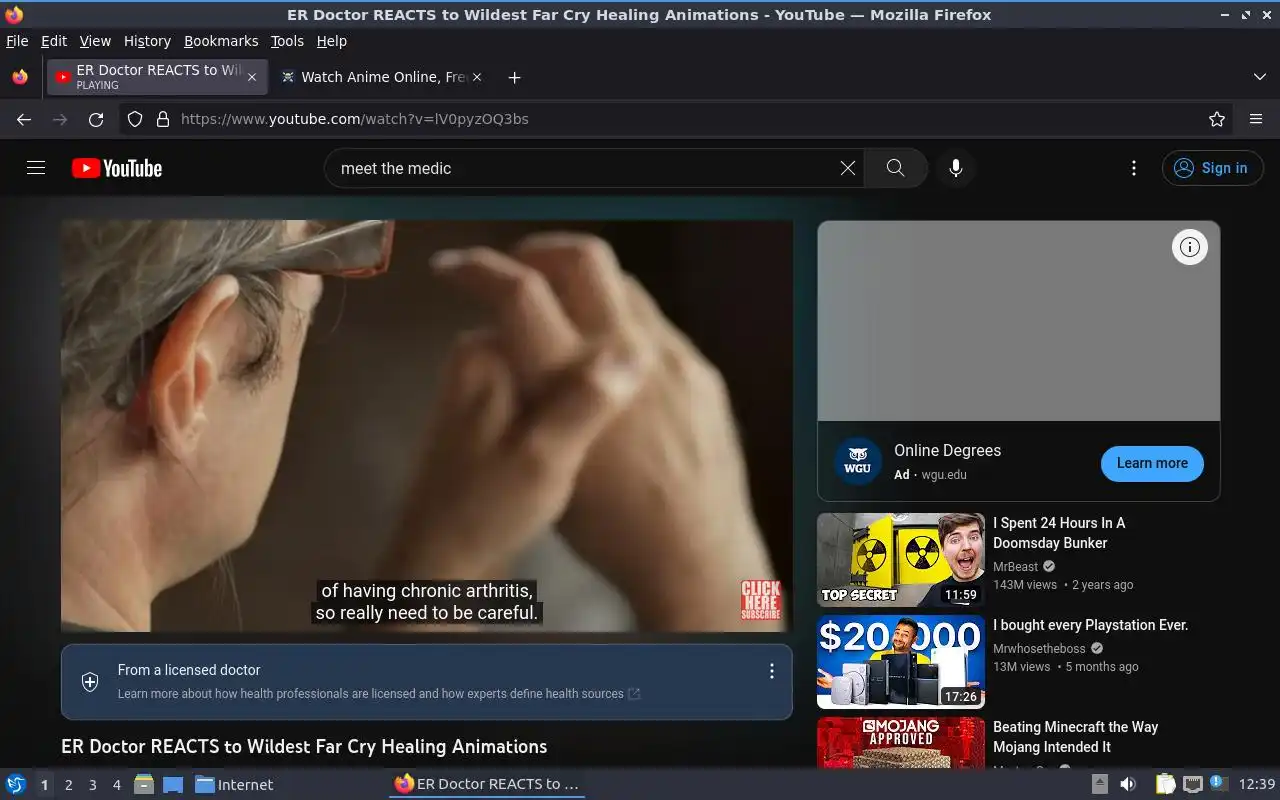Open 'I bought every Playstation Ever' thumbnail
Image resolution: width=1280 pixels, height=800 pixels.
901,662
